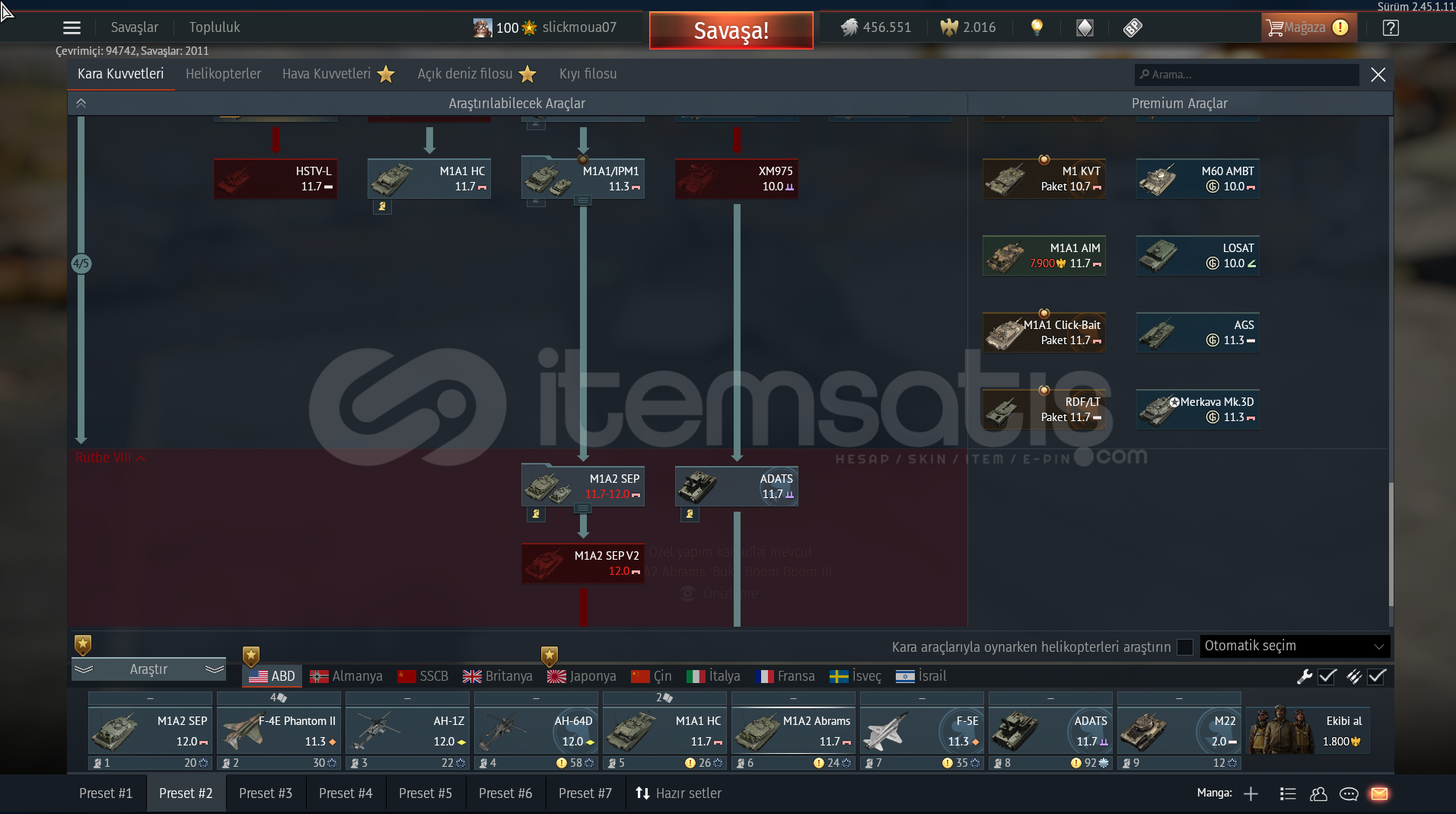Expand the M1A2 SEP vehicle group in tree
The width and height of the screenshot is (1456, 814).
(x=583, y=508)
